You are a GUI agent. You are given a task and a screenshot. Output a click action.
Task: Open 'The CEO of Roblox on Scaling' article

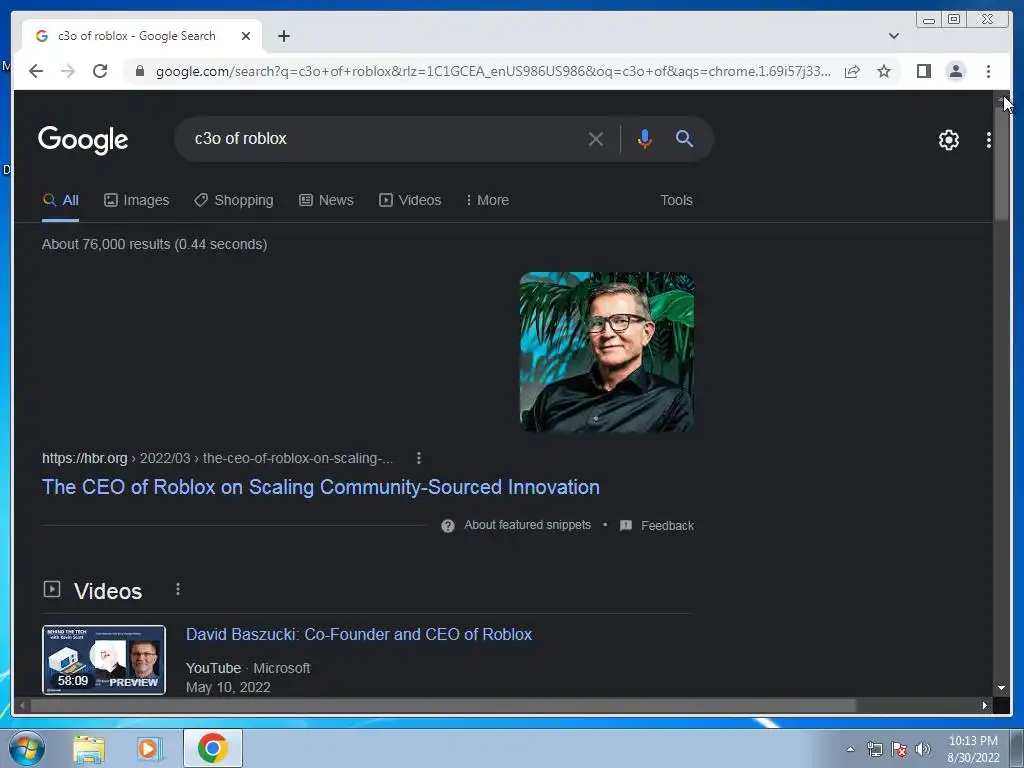coord(321,487)
